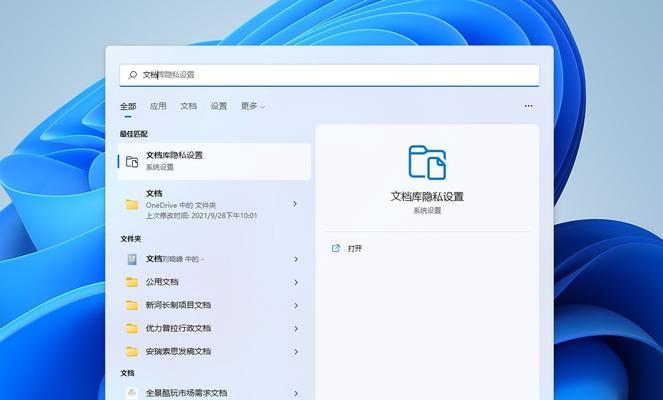Expand the 安瑞索思发稿文档 row chevron
The height and width of the screenshot is (400, 663).
[296, 351]
